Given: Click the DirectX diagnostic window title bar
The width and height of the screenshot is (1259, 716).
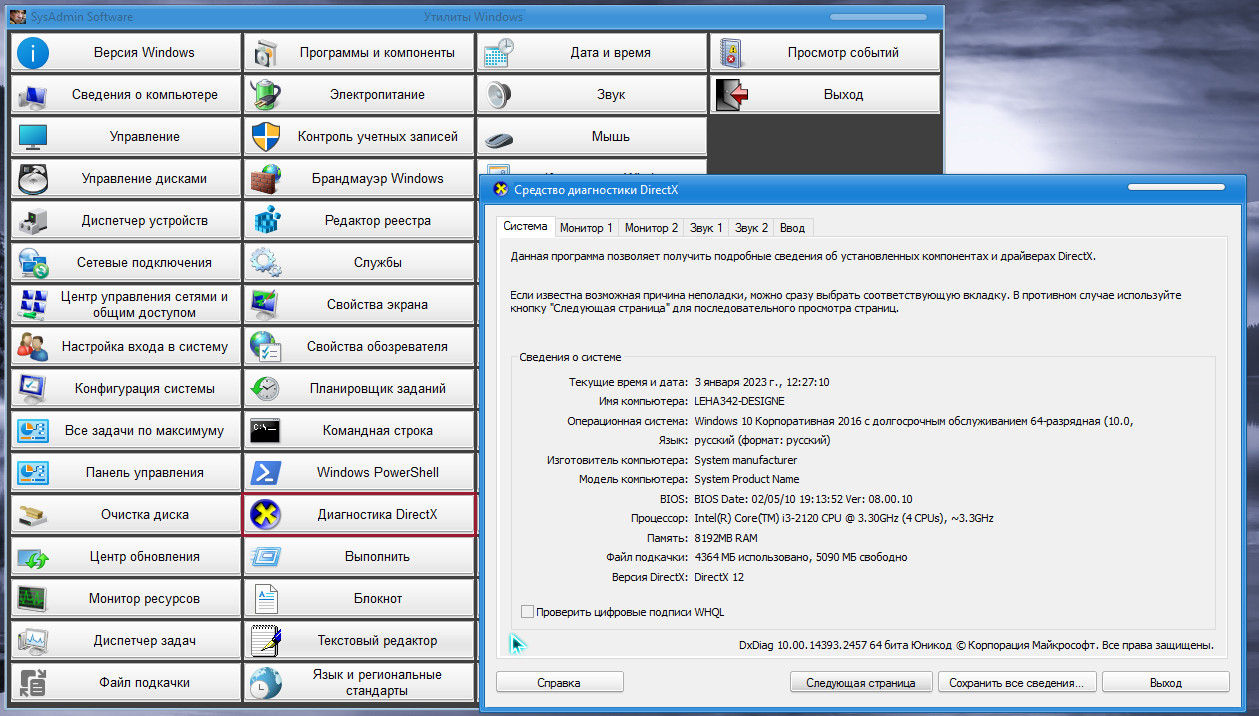Looking at the screenshot, I should (x=800, y=189).
